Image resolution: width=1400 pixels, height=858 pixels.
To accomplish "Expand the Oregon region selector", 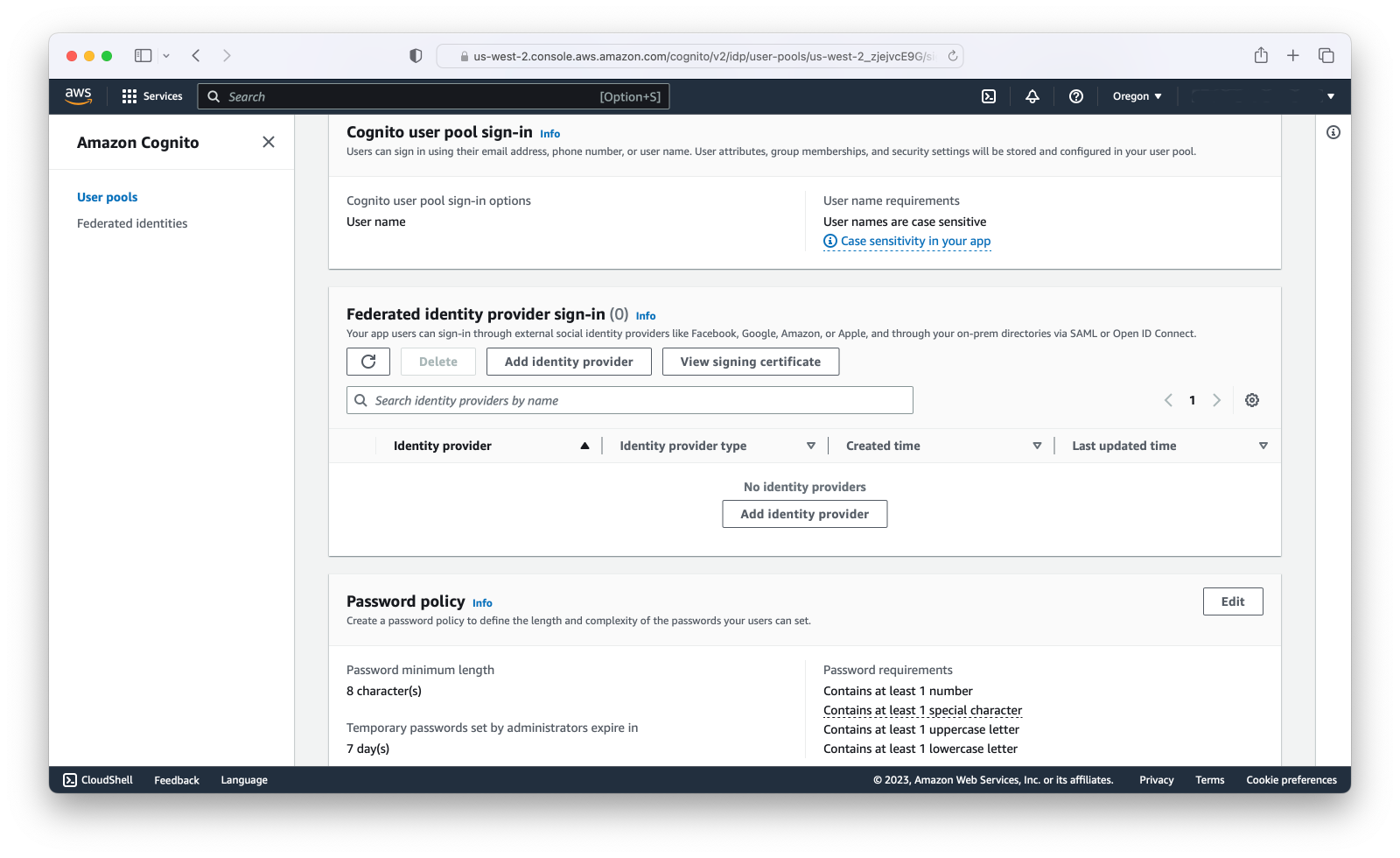I will [1137, 96].
